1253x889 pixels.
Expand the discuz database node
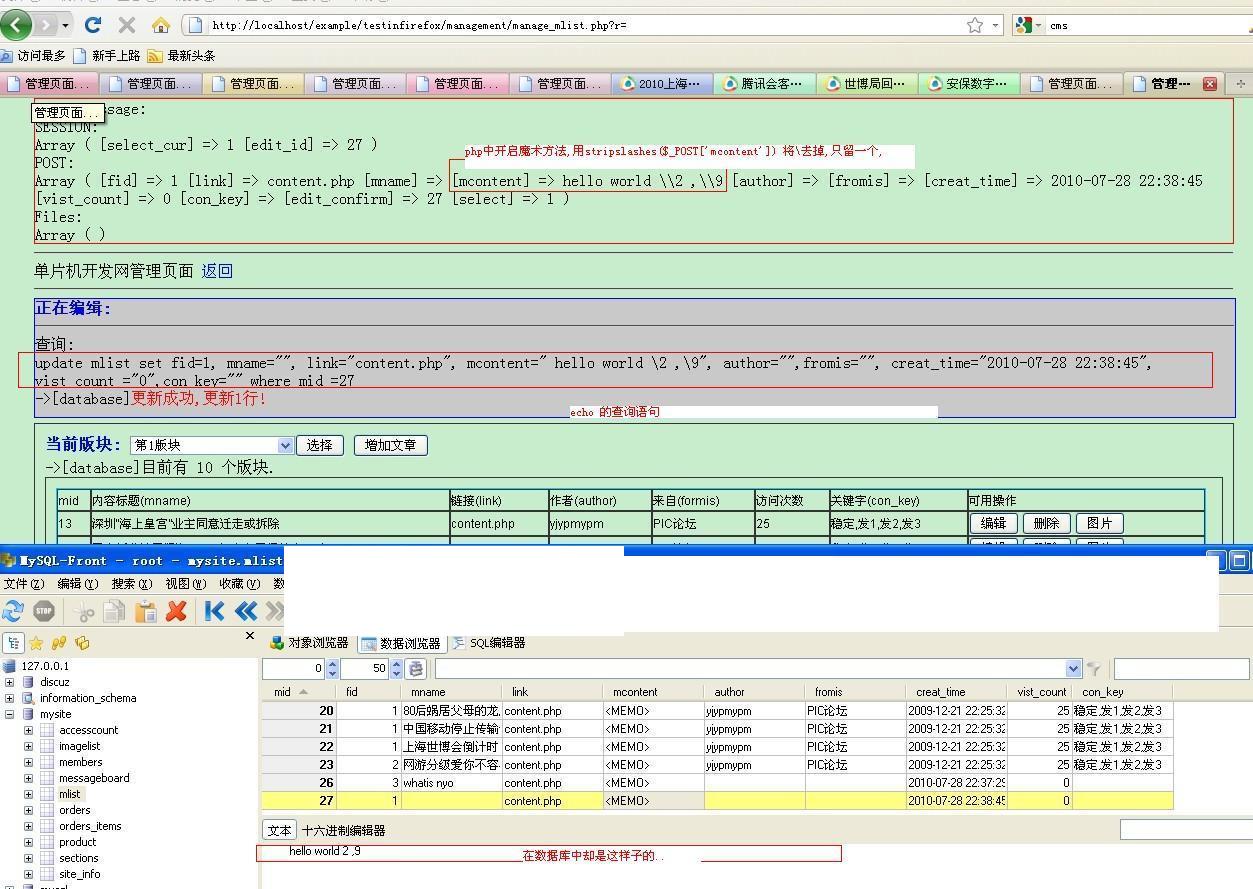pos(10,682)
